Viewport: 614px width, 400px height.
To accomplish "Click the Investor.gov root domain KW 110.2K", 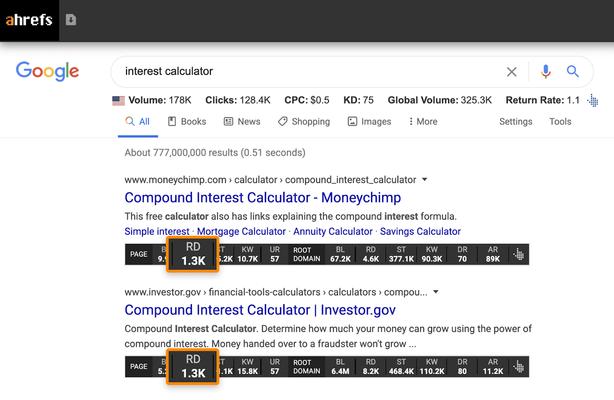I will pos(432,367).
